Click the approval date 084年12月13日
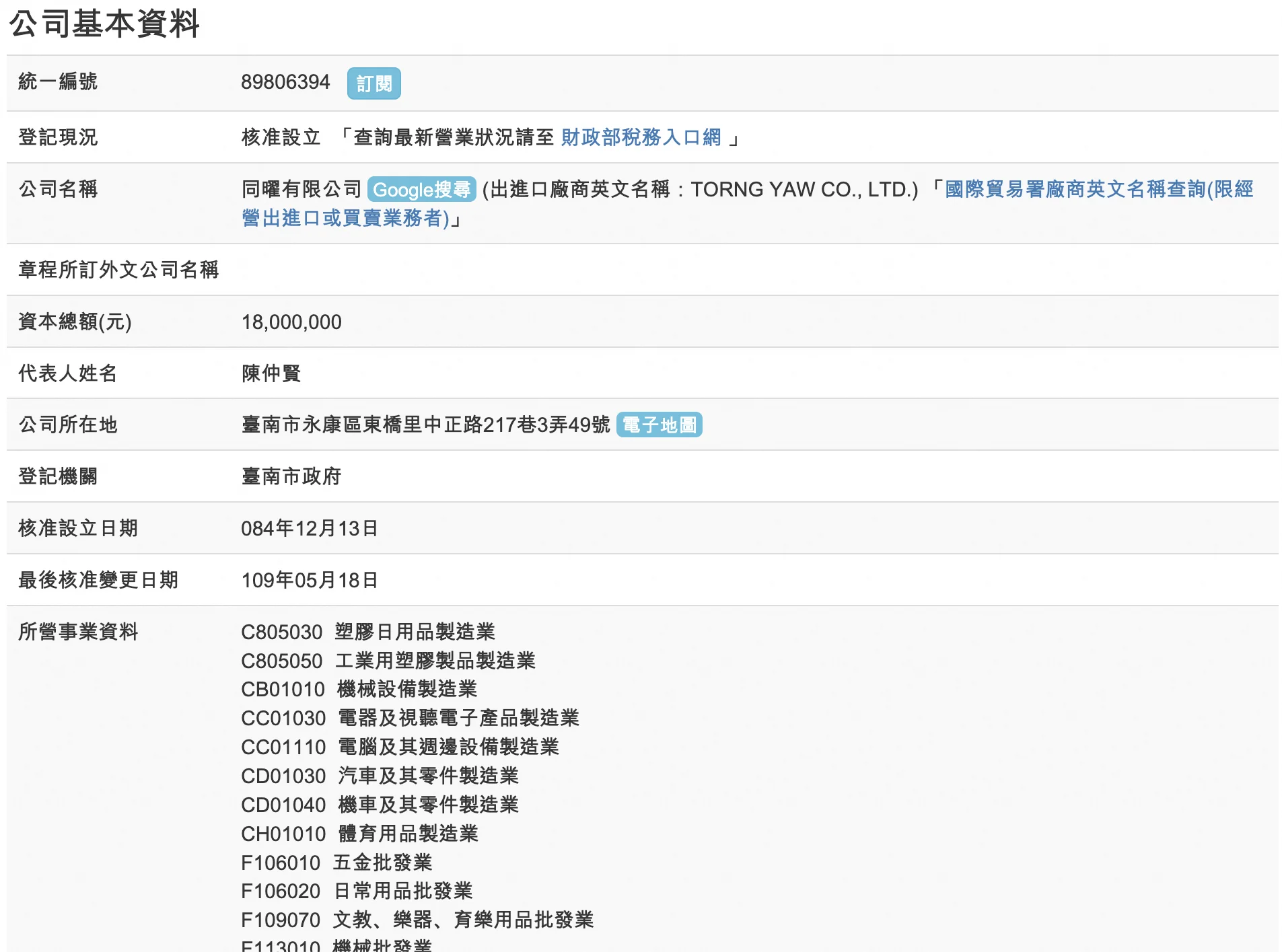 (x=310, y=529)
